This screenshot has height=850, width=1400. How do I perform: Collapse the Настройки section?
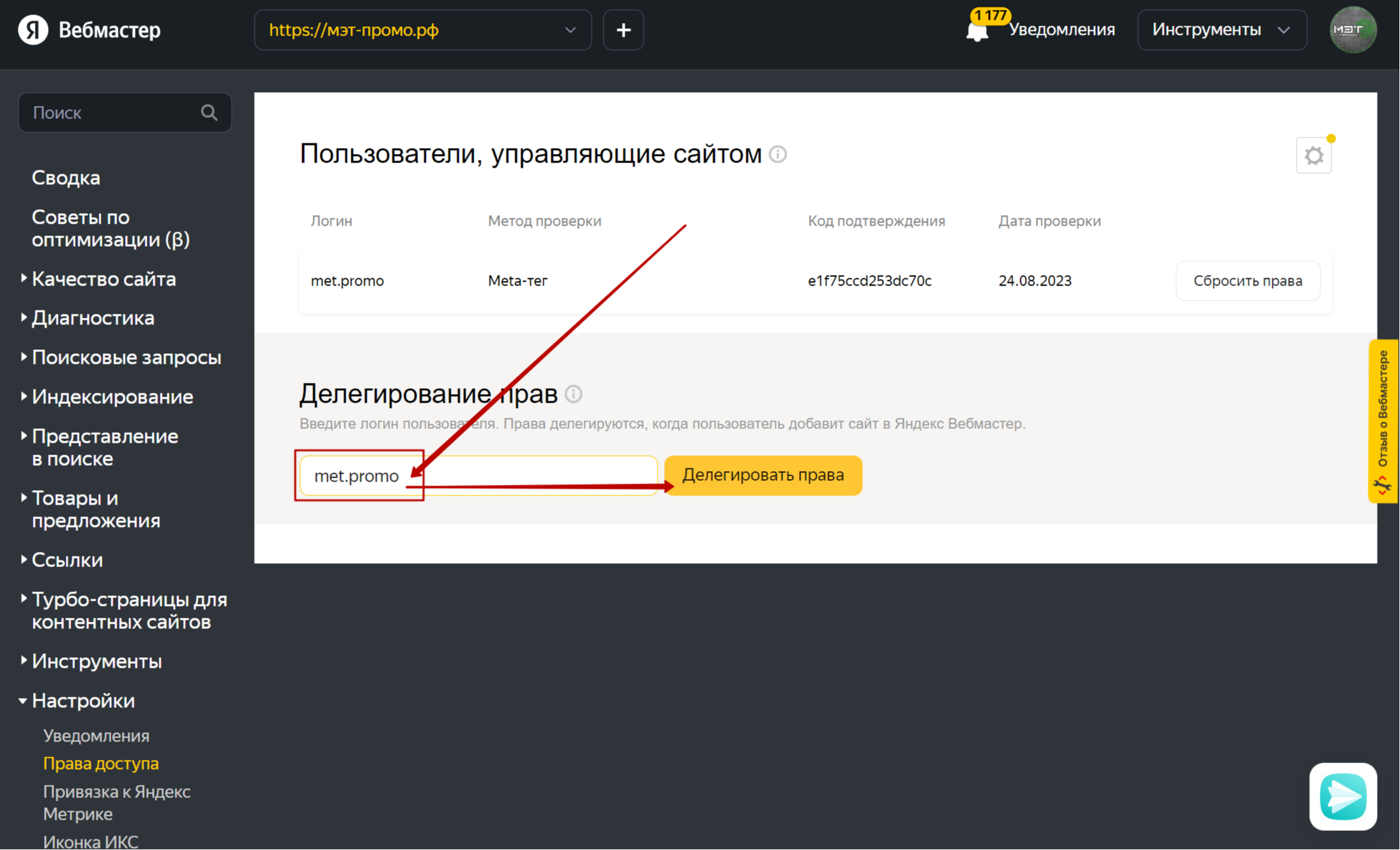point(83,701)
